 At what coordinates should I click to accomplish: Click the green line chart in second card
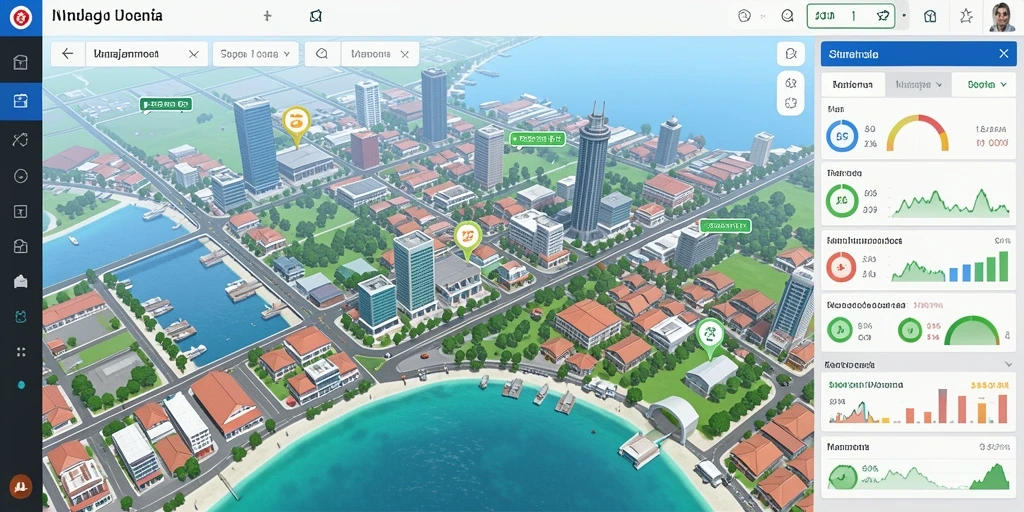click(950, 202)
